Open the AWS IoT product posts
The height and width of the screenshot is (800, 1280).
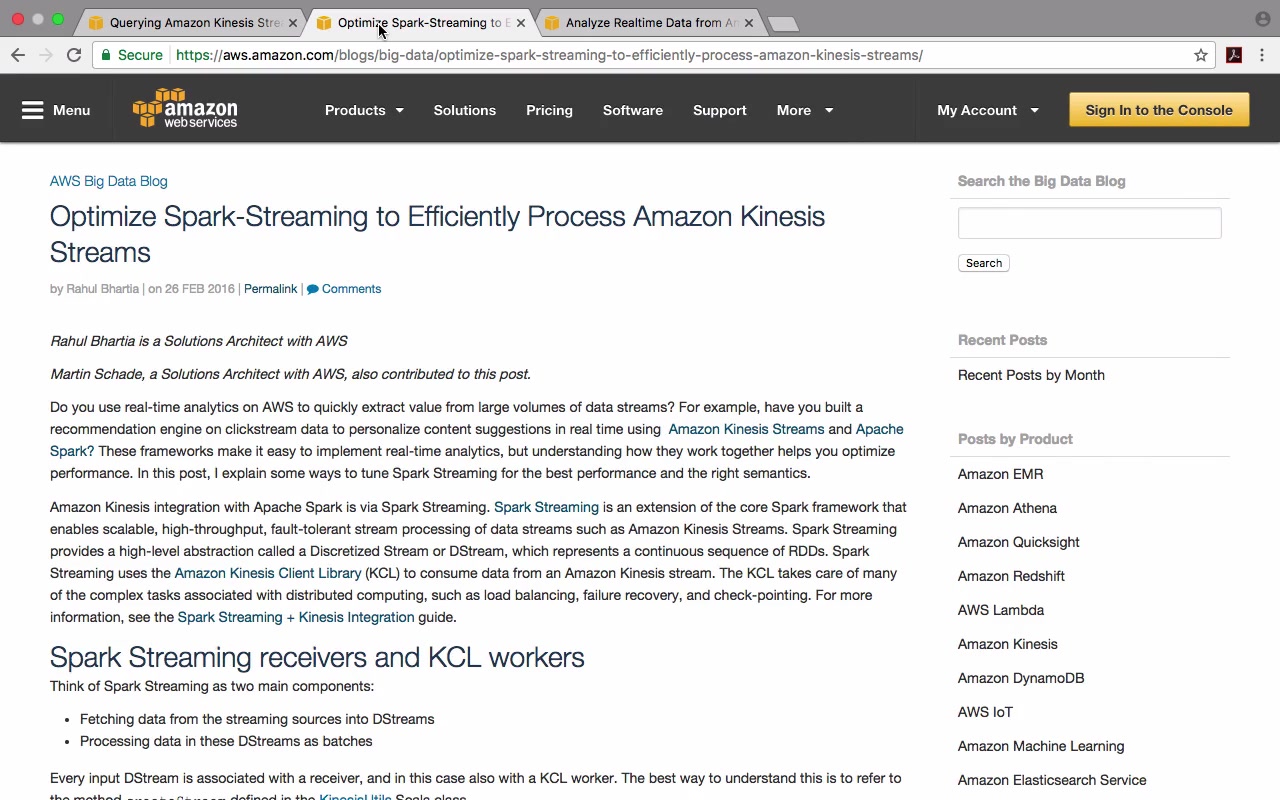click(x=986, y=712)
